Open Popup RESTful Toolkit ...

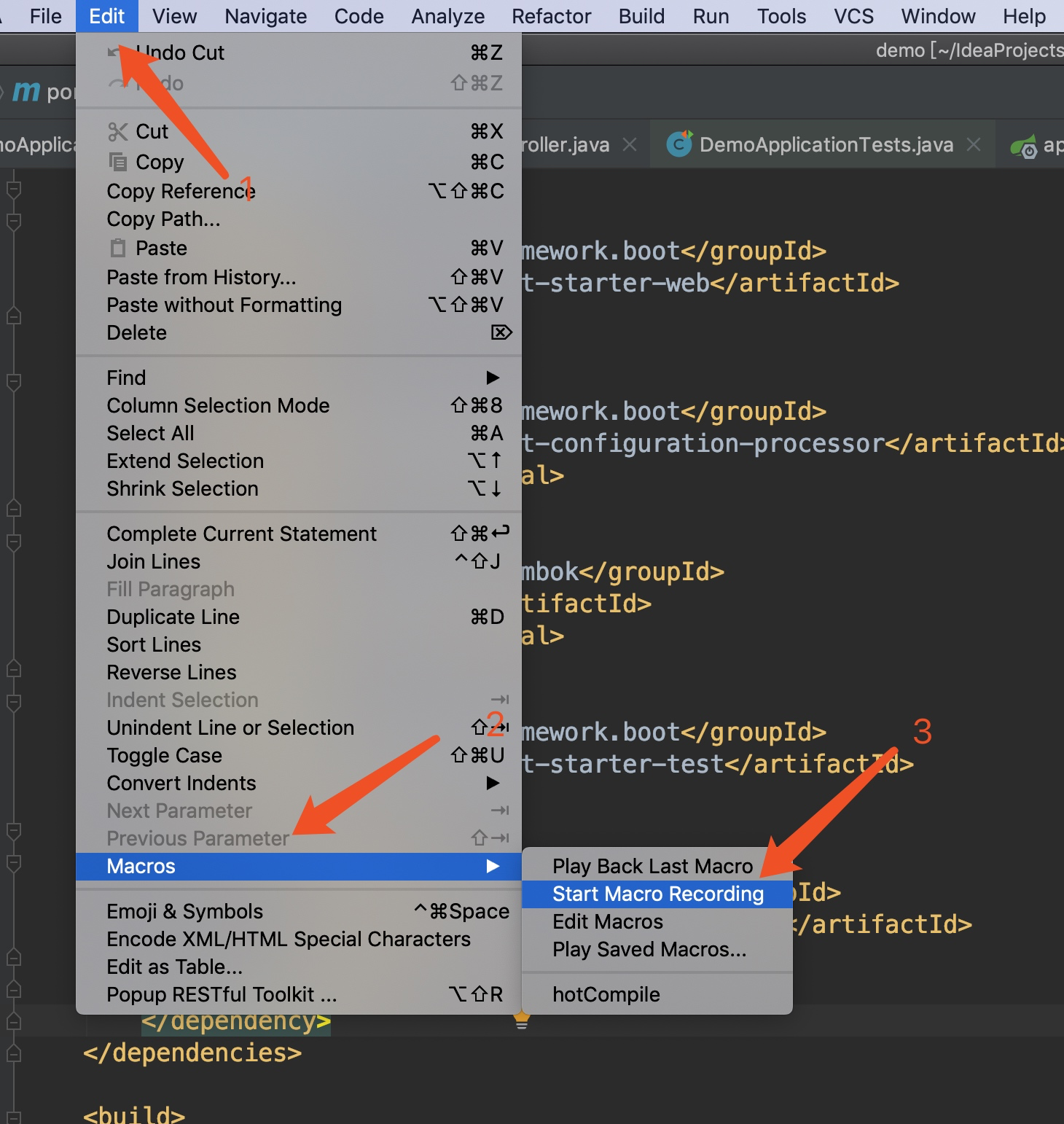(299, 994)
